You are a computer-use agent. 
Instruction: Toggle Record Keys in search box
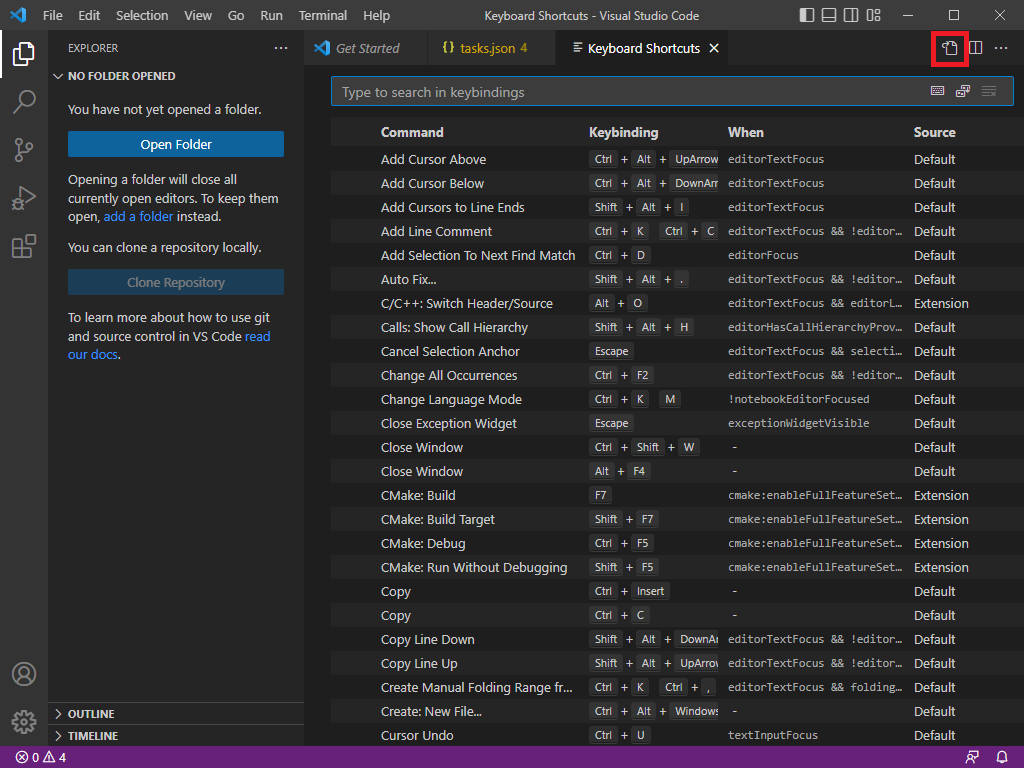[937, 91]
